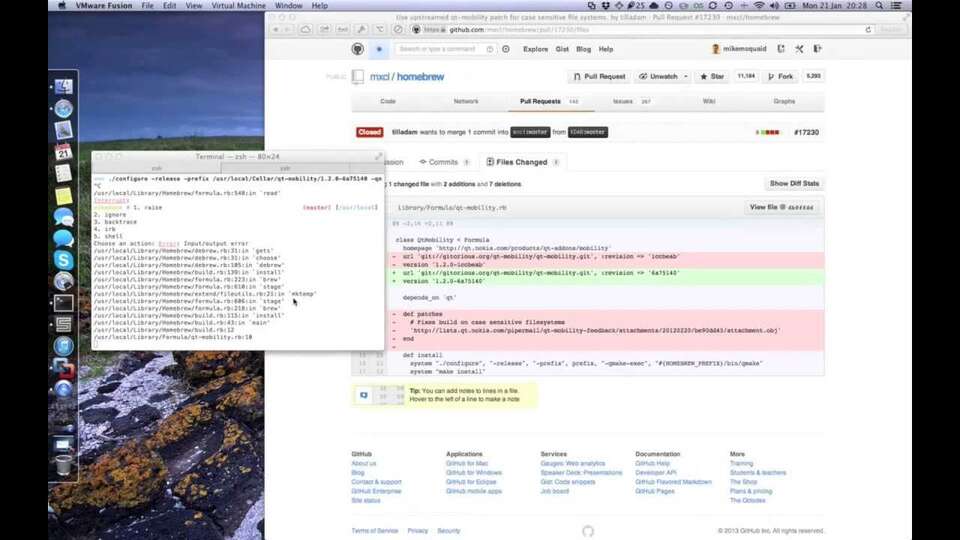
Task: Expand the Unwatch dropdown arrow
Action: click(x=687, y=76)
